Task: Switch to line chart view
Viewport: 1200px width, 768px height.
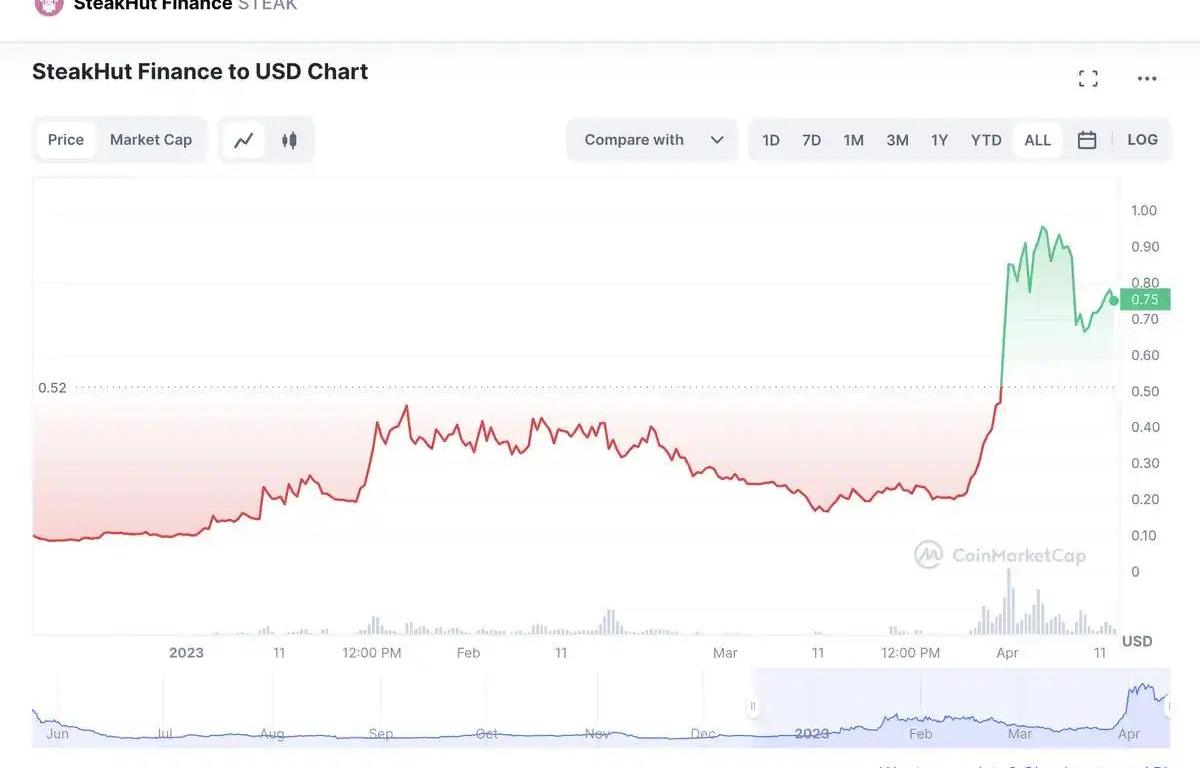Action: coord(244,140)
